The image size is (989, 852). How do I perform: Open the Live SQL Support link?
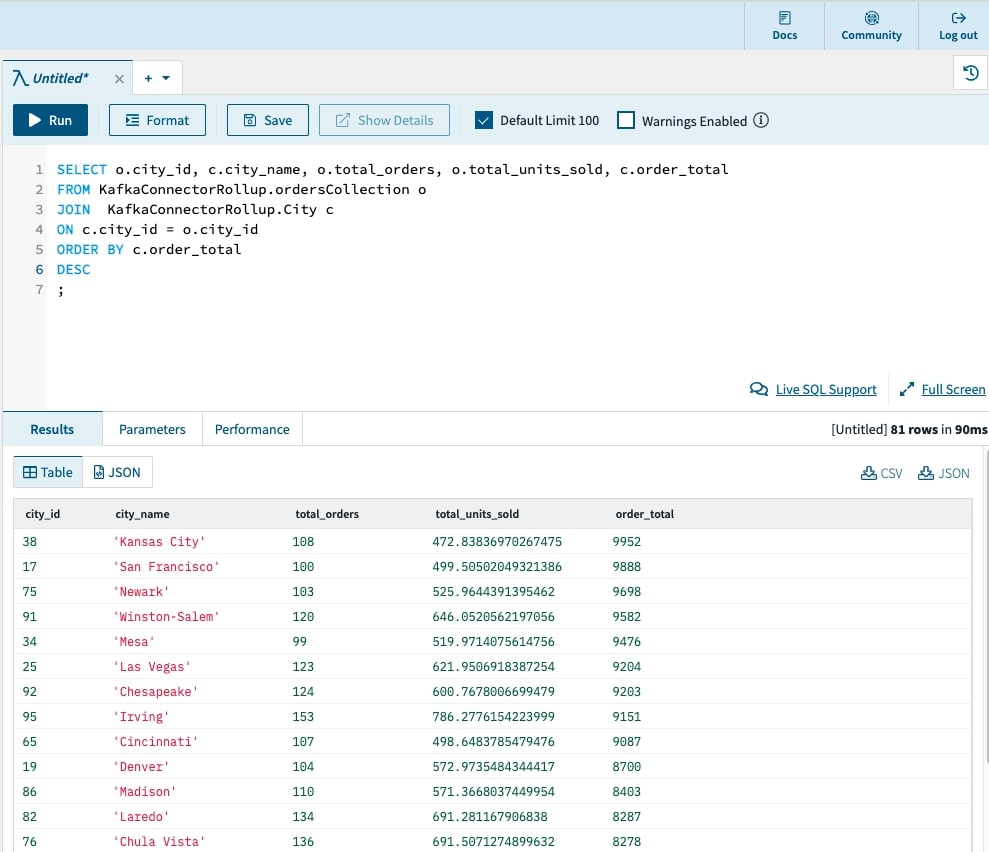825,389
